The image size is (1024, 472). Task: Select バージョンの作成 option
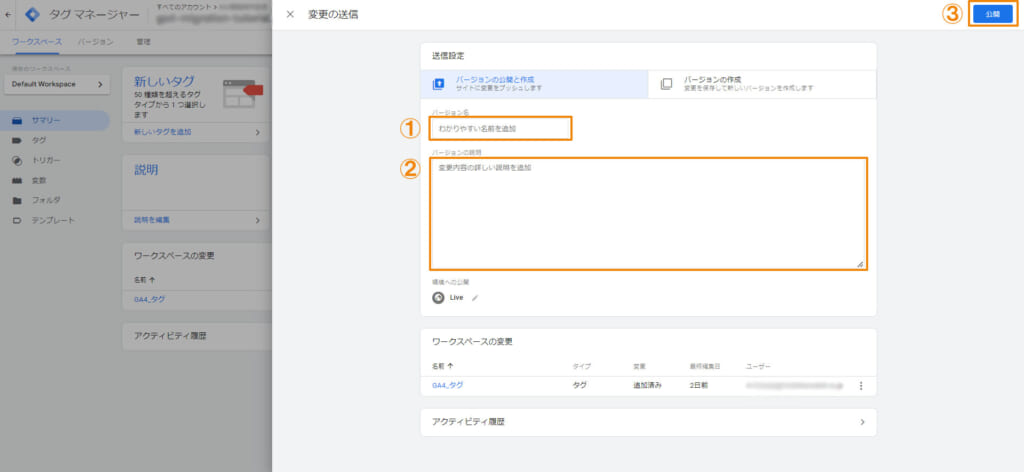(x=761, y=84)
